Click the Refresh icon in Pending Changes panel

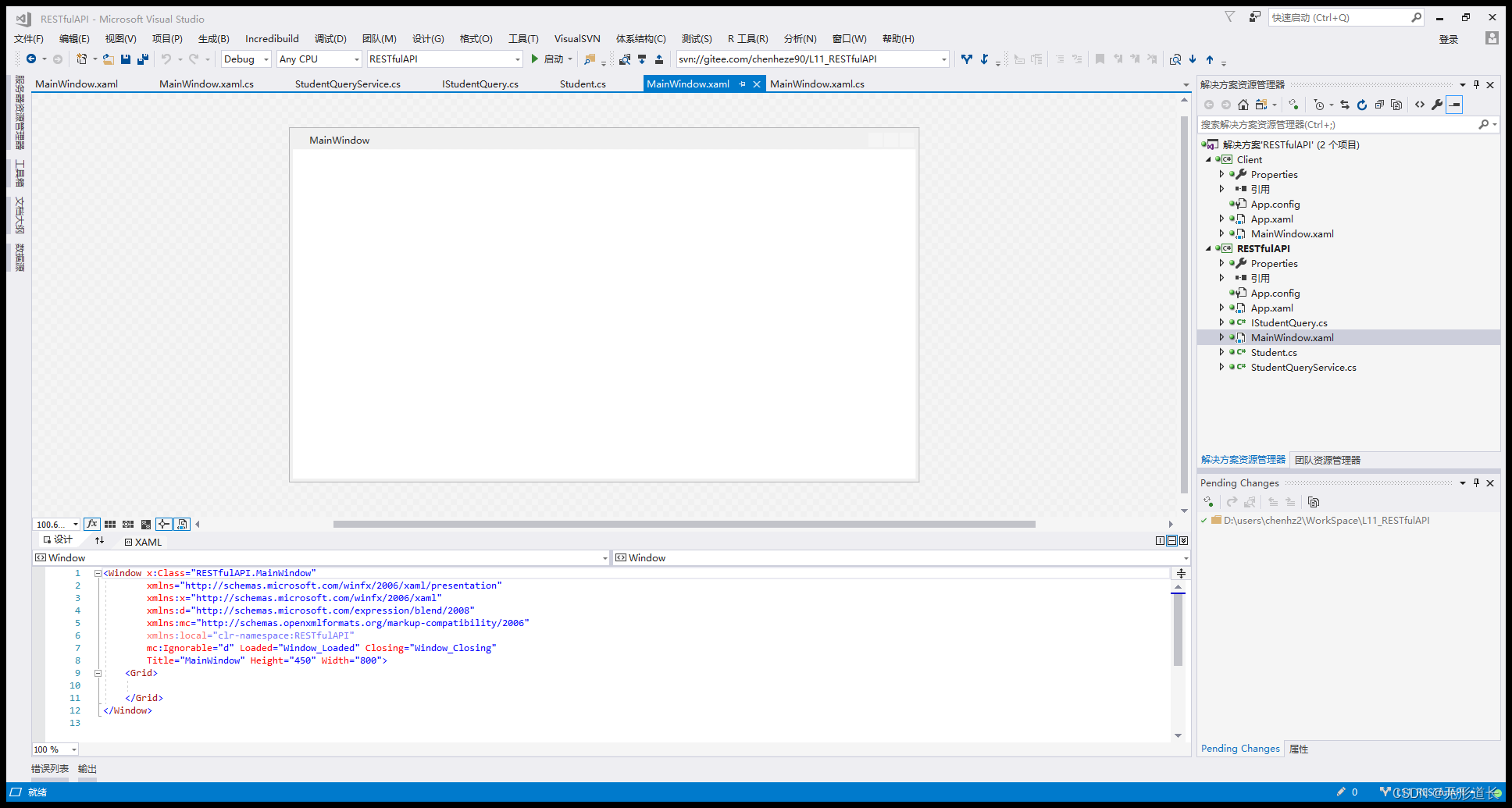tap(1208, 502)
